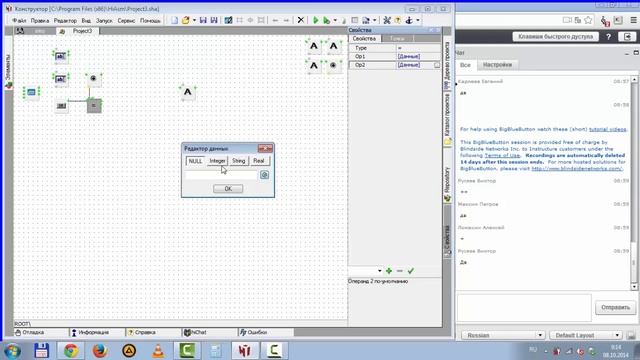Select the Real type in data editor

[x=259, y=161]
